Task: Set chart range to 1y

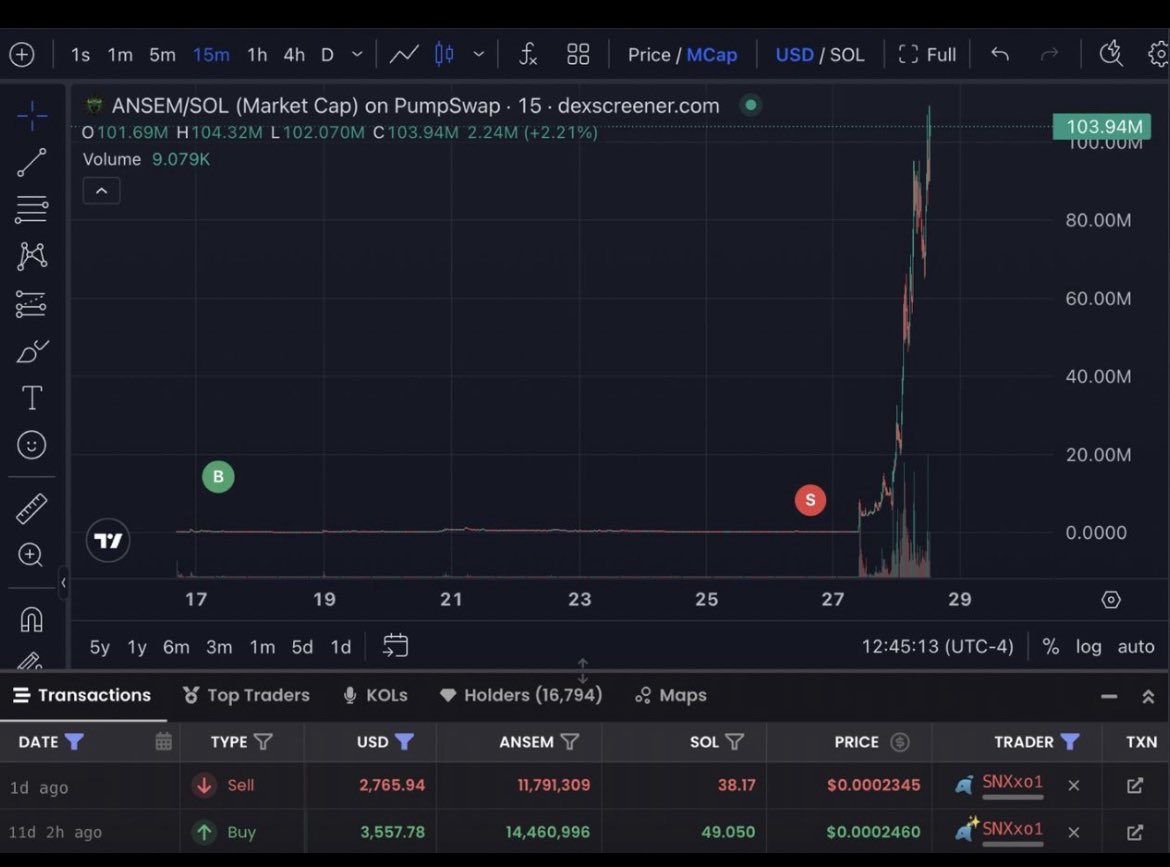Action: click(137, 647)
